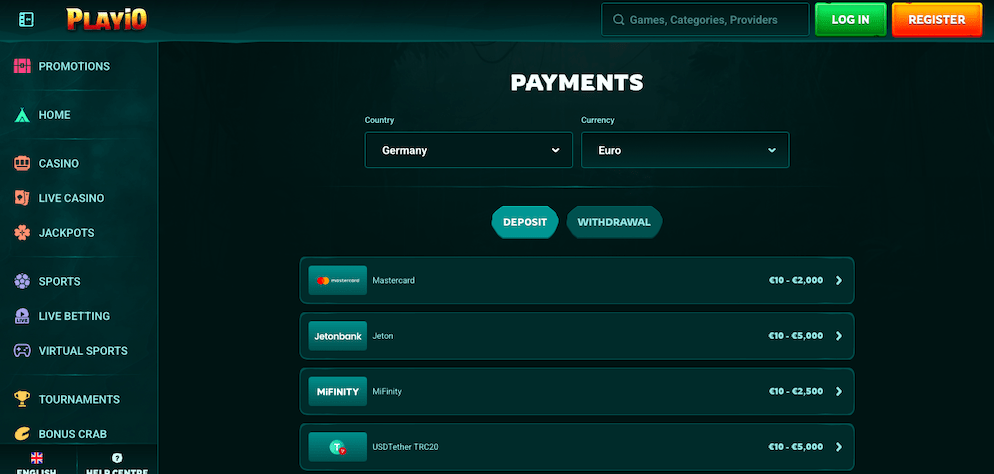
Task: Expand the MiFinity row chevron
Action: pyautogui.click(x=839, y=391)
